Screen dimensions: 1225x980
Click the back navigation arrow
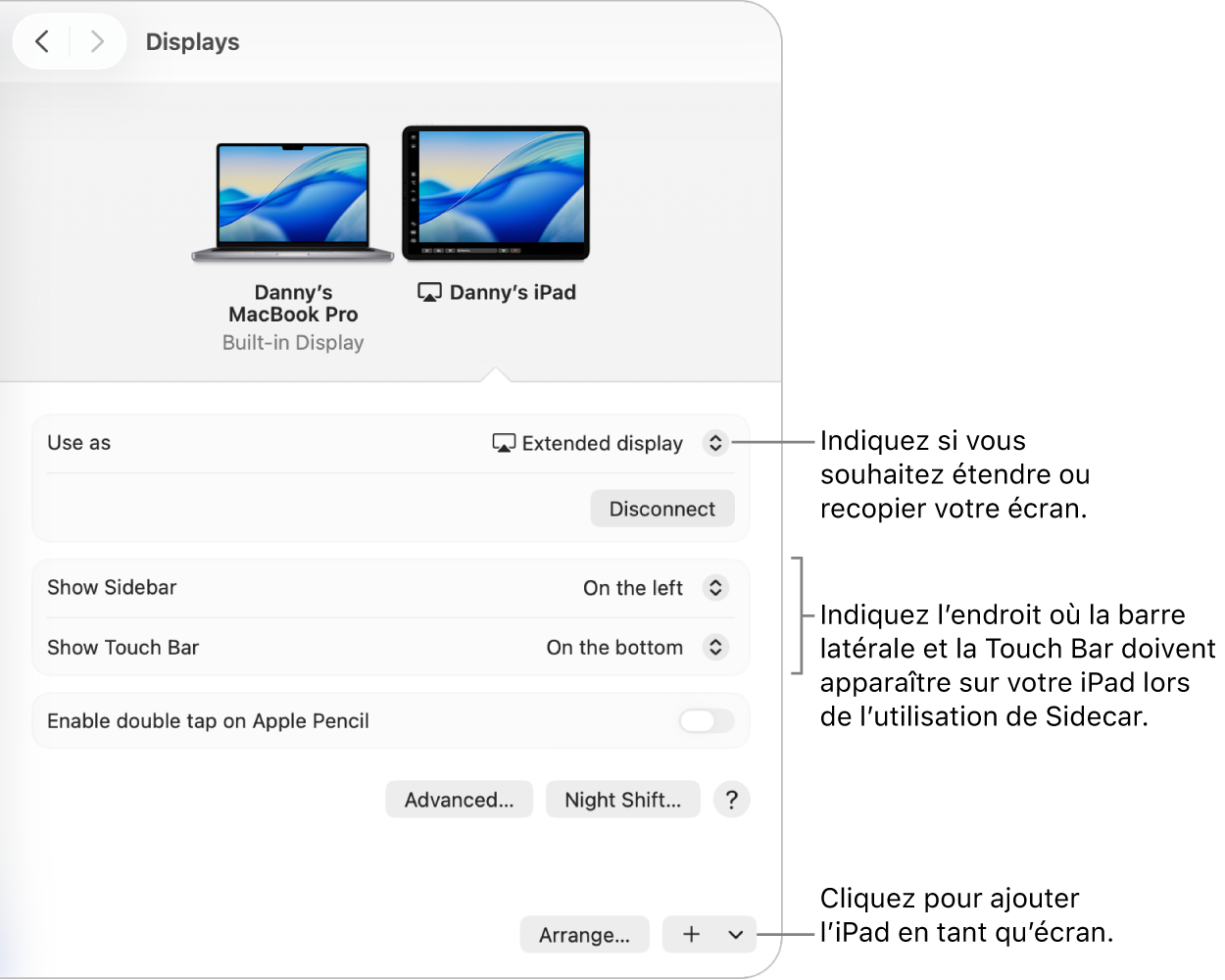(41, 41)
